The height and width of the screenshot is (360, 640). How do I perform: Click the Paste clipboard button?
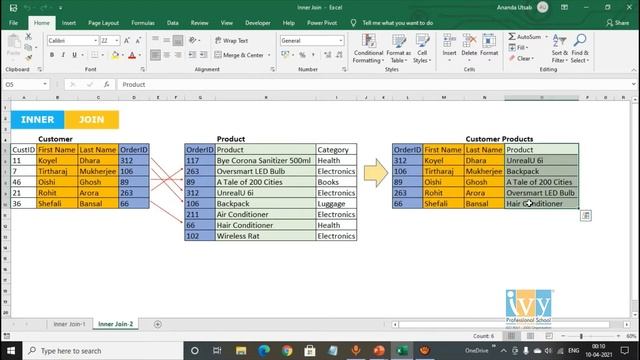click(13, 46)
